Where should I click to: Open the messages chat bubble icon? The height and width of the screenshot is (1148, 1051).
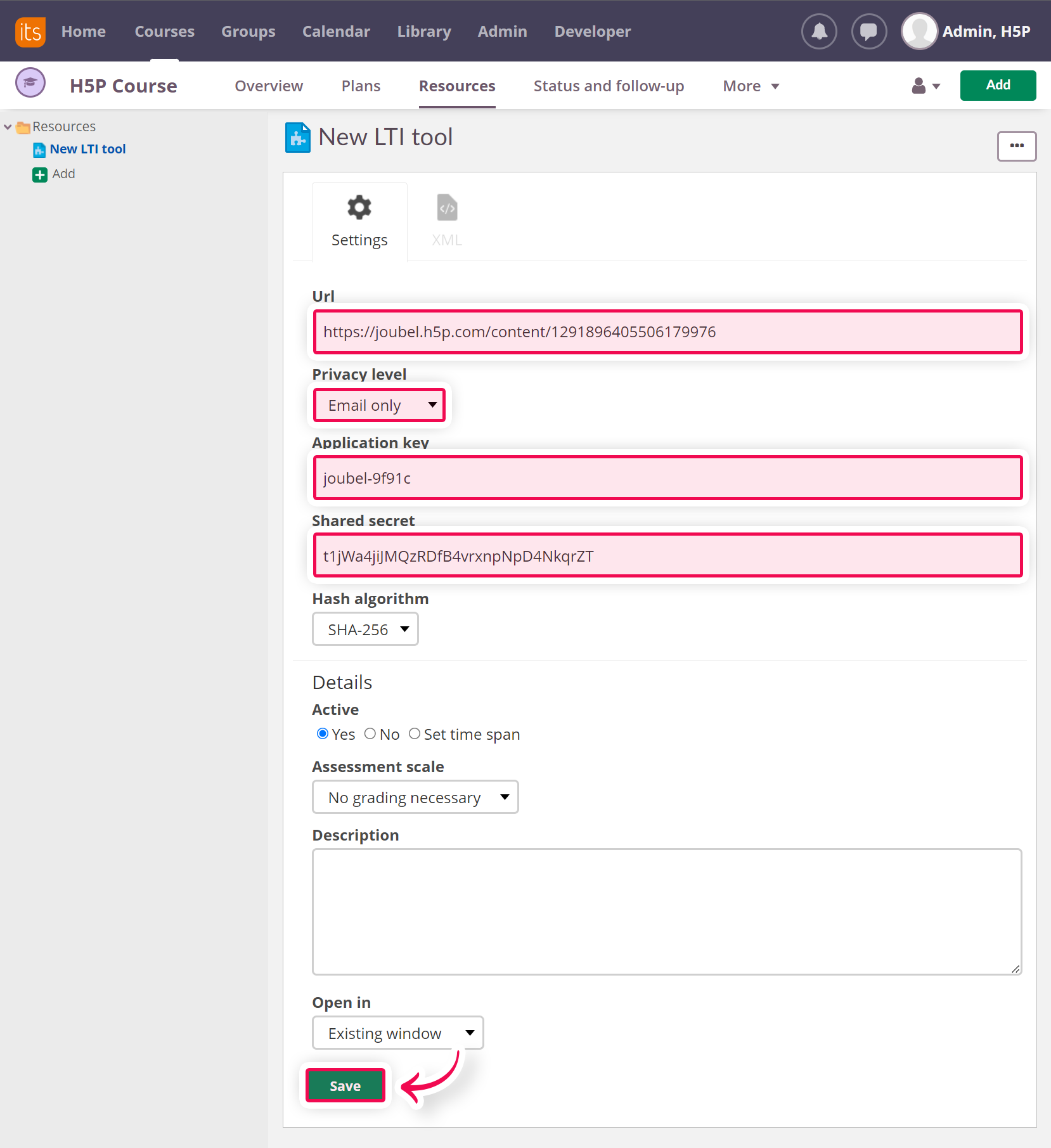pyautogui.click(x=868, y=31)
